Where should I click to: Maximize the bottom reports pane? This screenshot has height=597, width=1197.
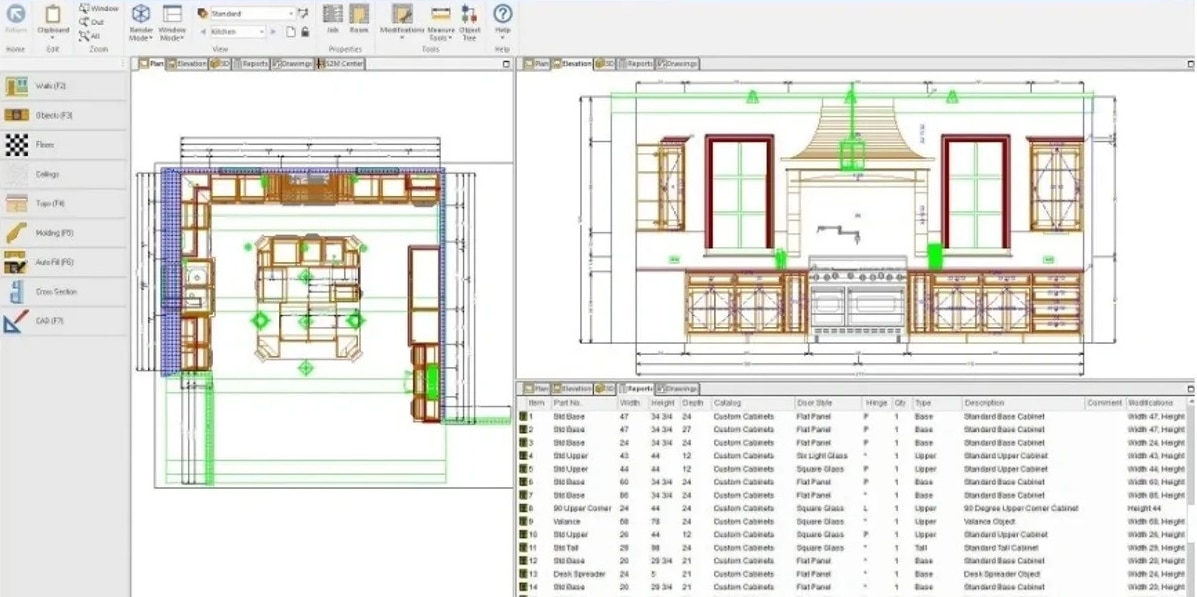(x=1190, y=389)
